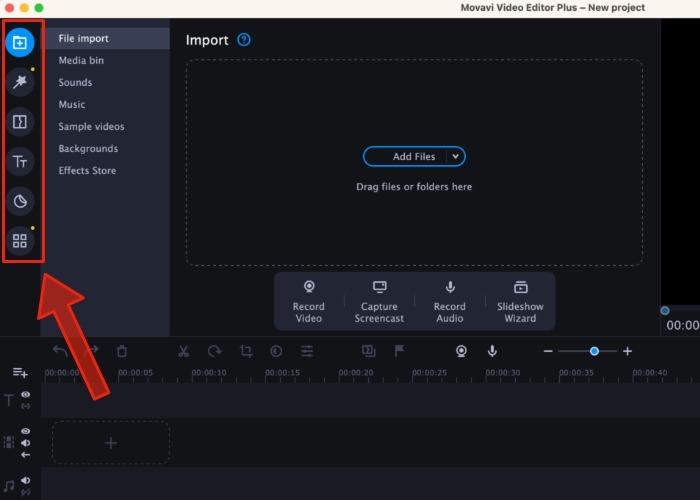Select the Crop tool icon

coord(246,351)
